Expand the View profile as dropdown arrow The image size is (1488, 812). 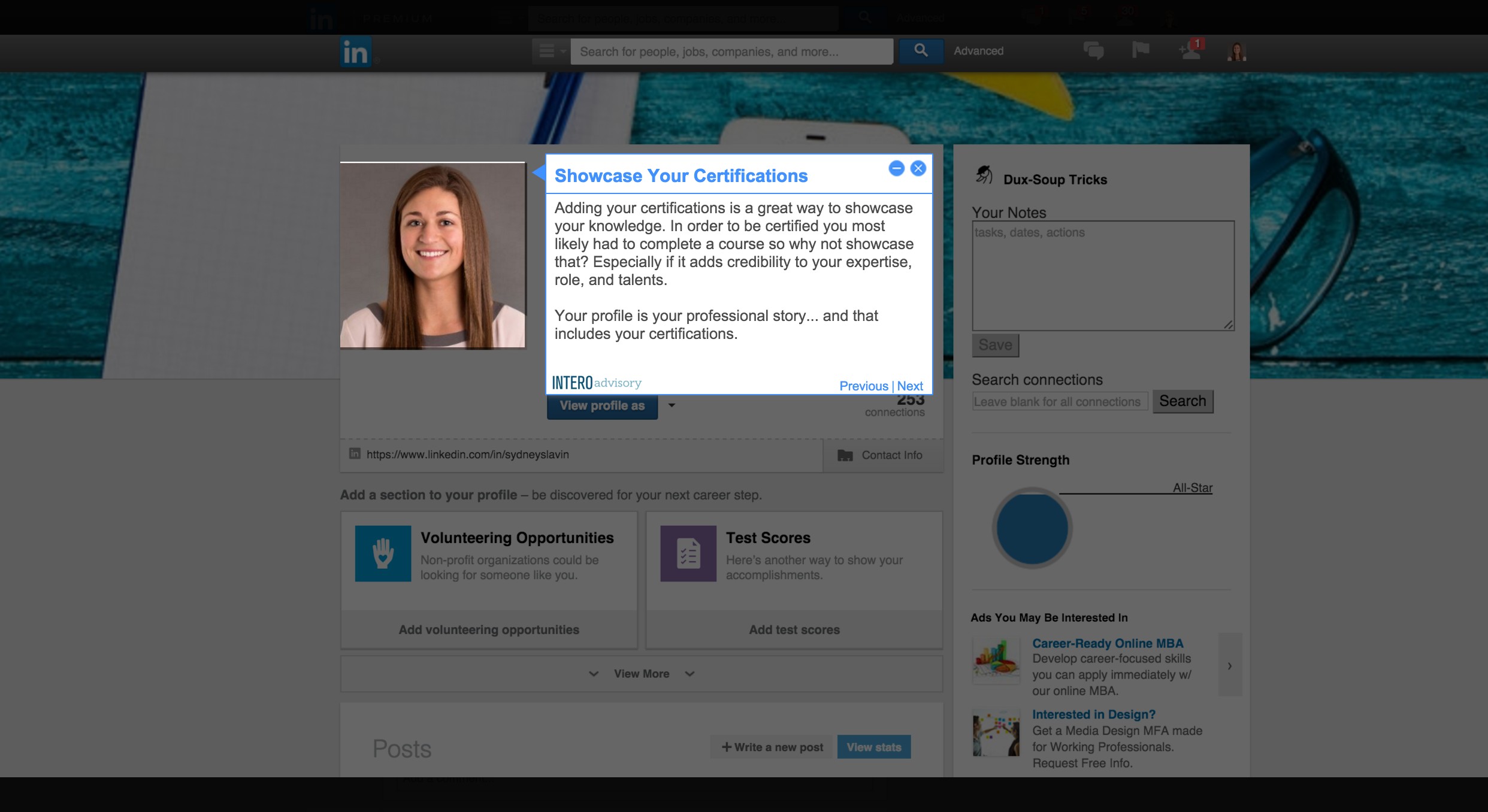[x=672, y=405]
